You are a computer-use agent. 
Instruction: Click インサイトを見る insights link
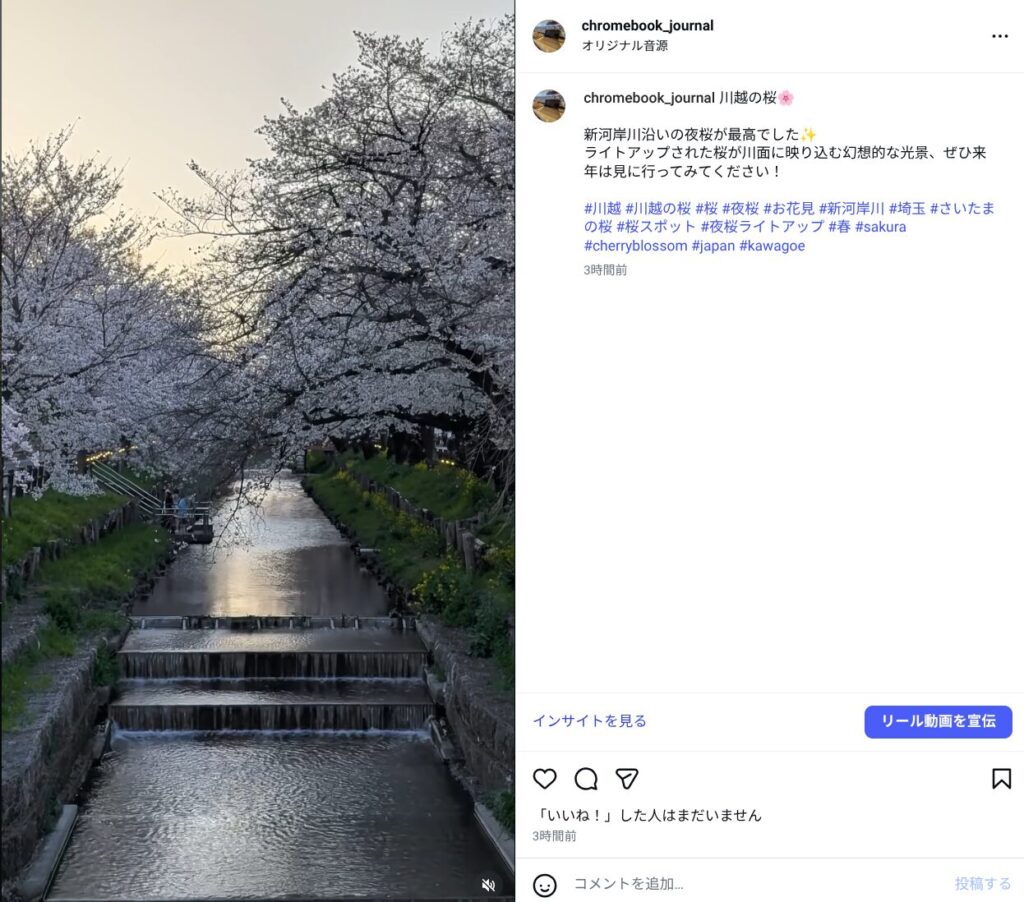click(x=590, y=721)
